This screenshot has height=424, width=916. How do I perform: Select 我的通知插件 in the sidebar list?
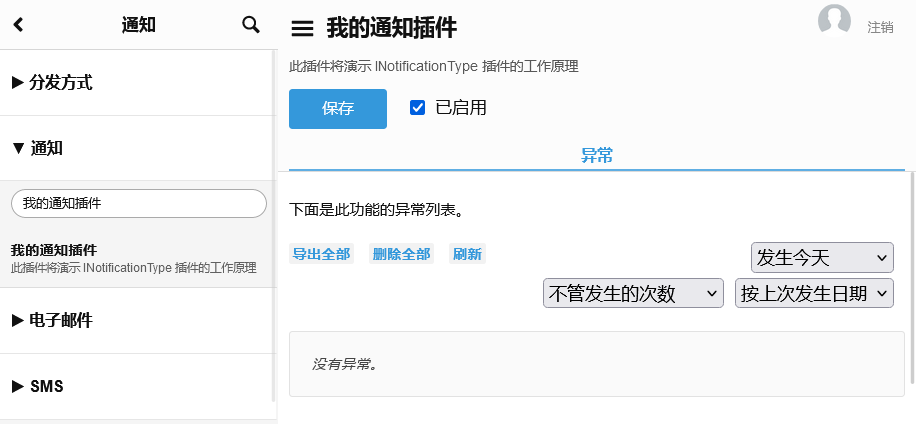coord(68,250)
